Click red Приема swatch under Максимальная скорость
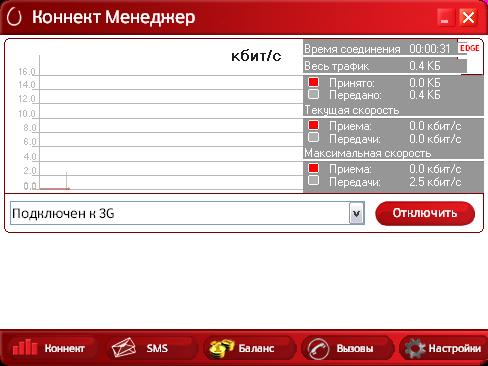 [x=313, y=168]
